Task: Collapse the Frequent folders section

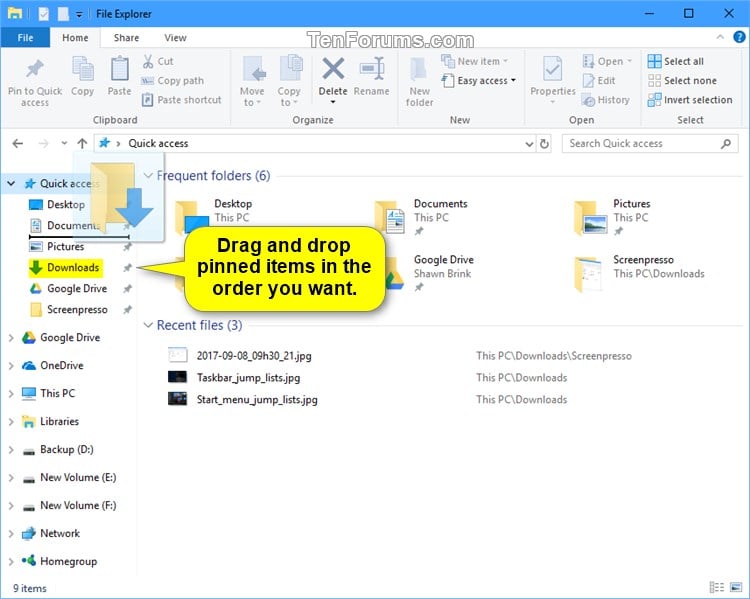Action: click(x=148, y=176)
